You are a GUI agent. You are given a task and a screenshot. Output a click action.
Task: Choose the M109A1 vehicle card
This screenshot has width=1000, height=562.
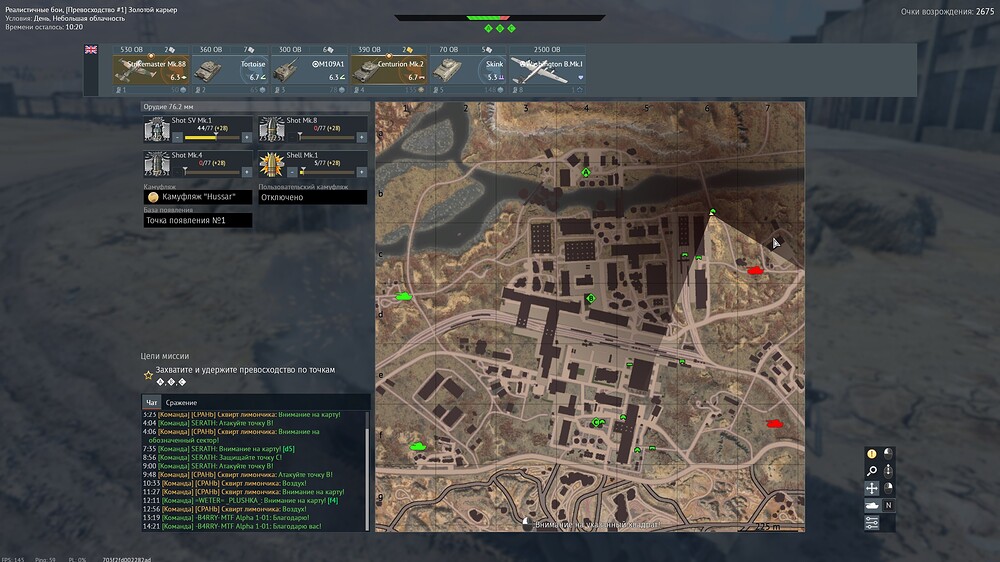click(309, 70)
